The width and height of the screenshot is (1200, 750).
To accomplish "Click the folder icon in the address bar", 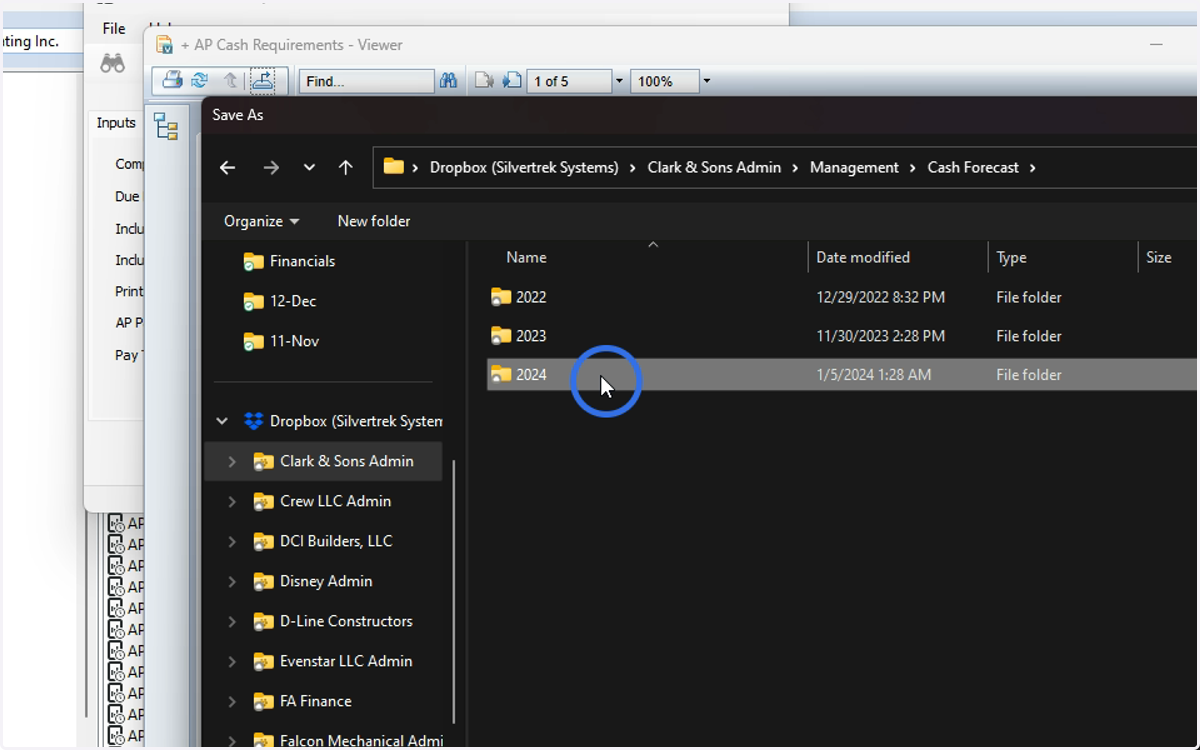I will [394, 167].
